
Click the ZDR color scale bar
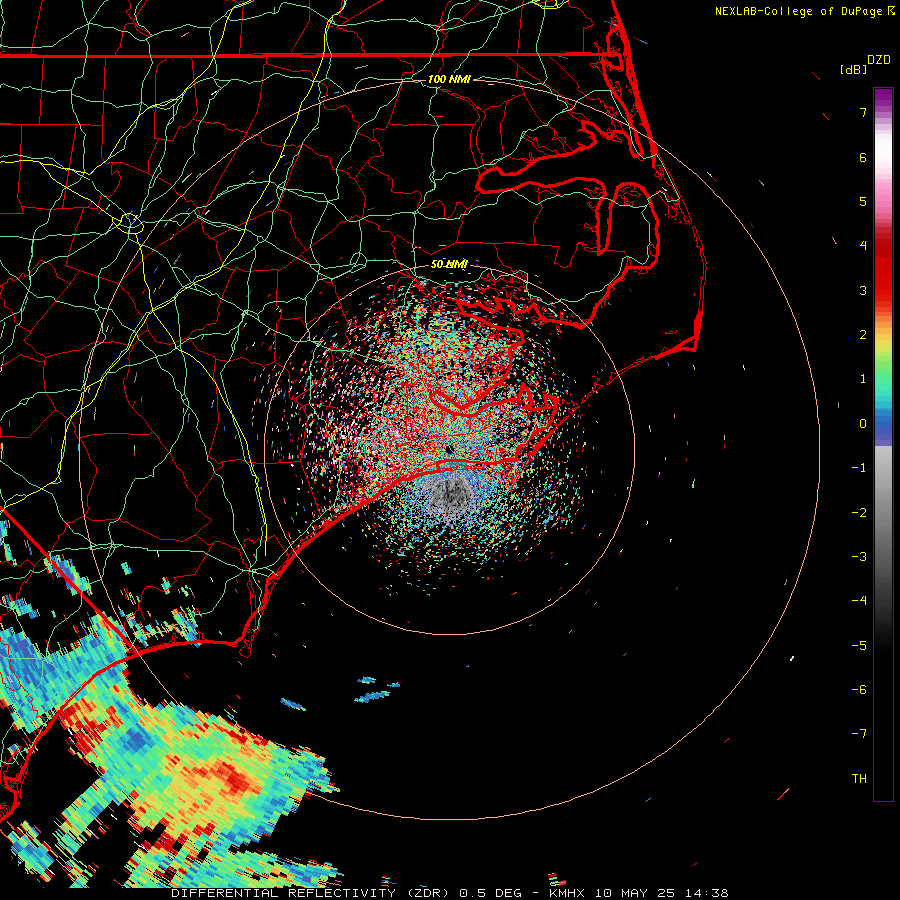(883, 444)
